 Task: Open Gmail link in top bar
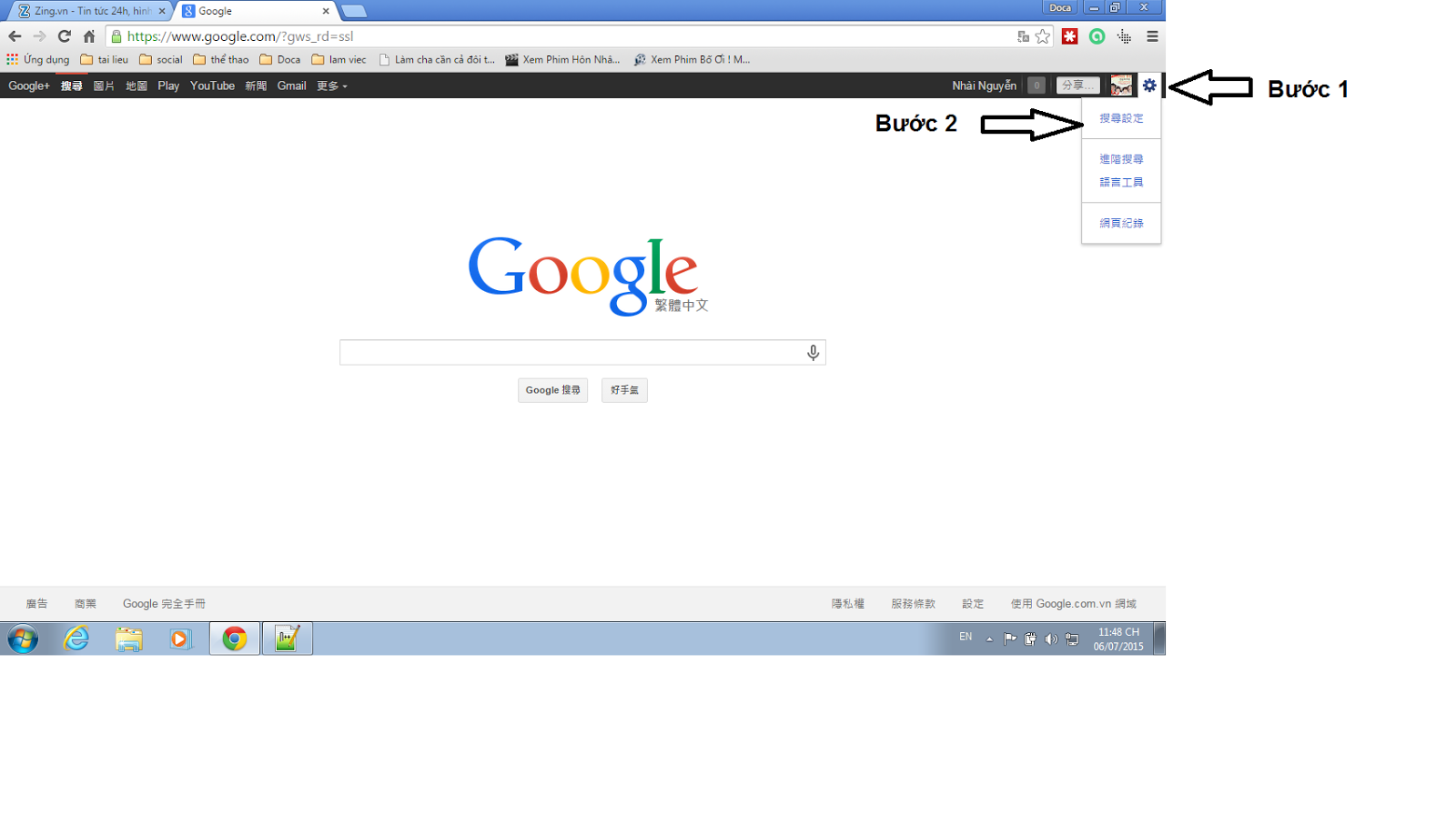pos(291,85)
